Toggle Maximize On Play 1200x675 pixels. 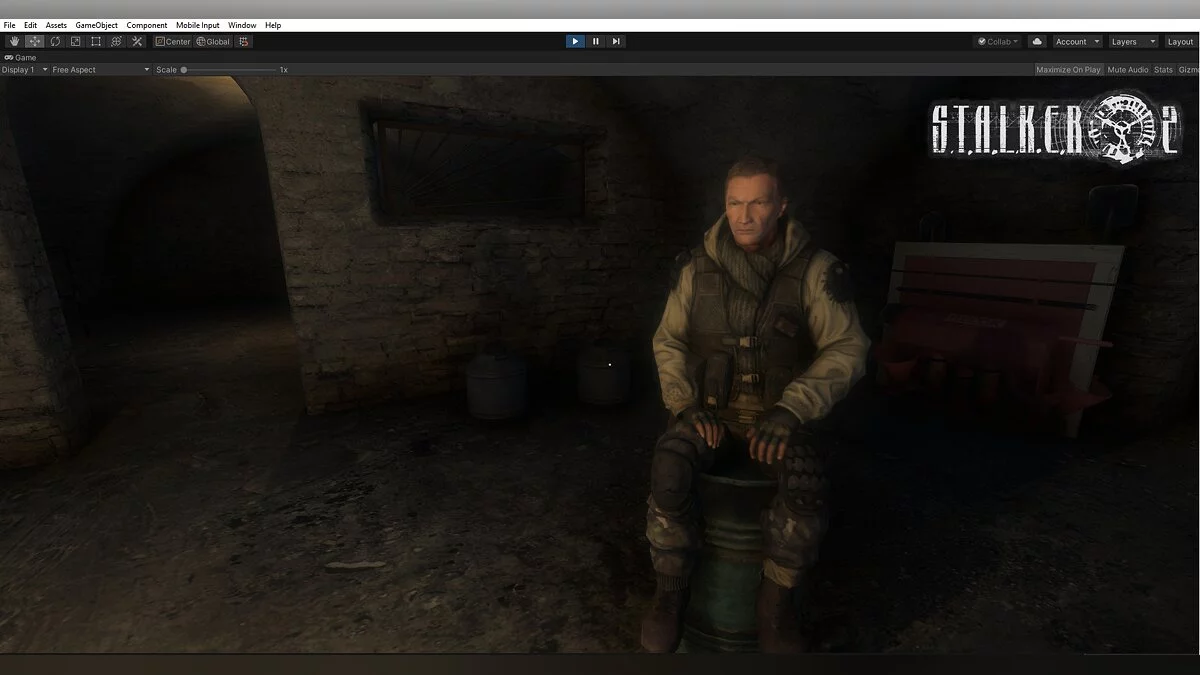(x=1067, y=70)
